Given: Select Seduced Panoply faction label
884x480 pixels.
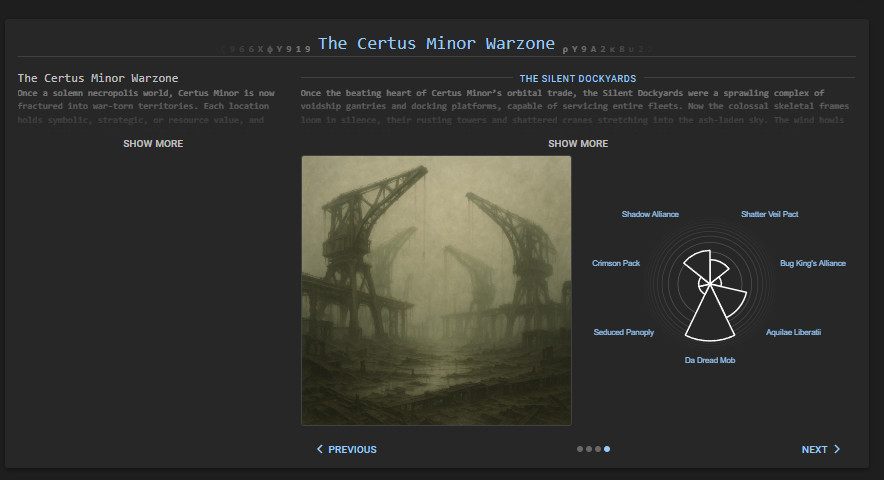Looking at the screenshot, I should (x=624, y=332).
